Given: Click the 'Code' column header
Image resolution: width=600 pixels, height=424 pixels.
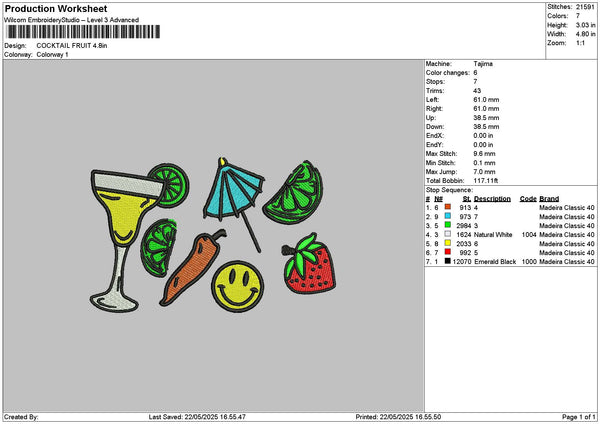Looking at the screenshot, I should coord(528,199).
